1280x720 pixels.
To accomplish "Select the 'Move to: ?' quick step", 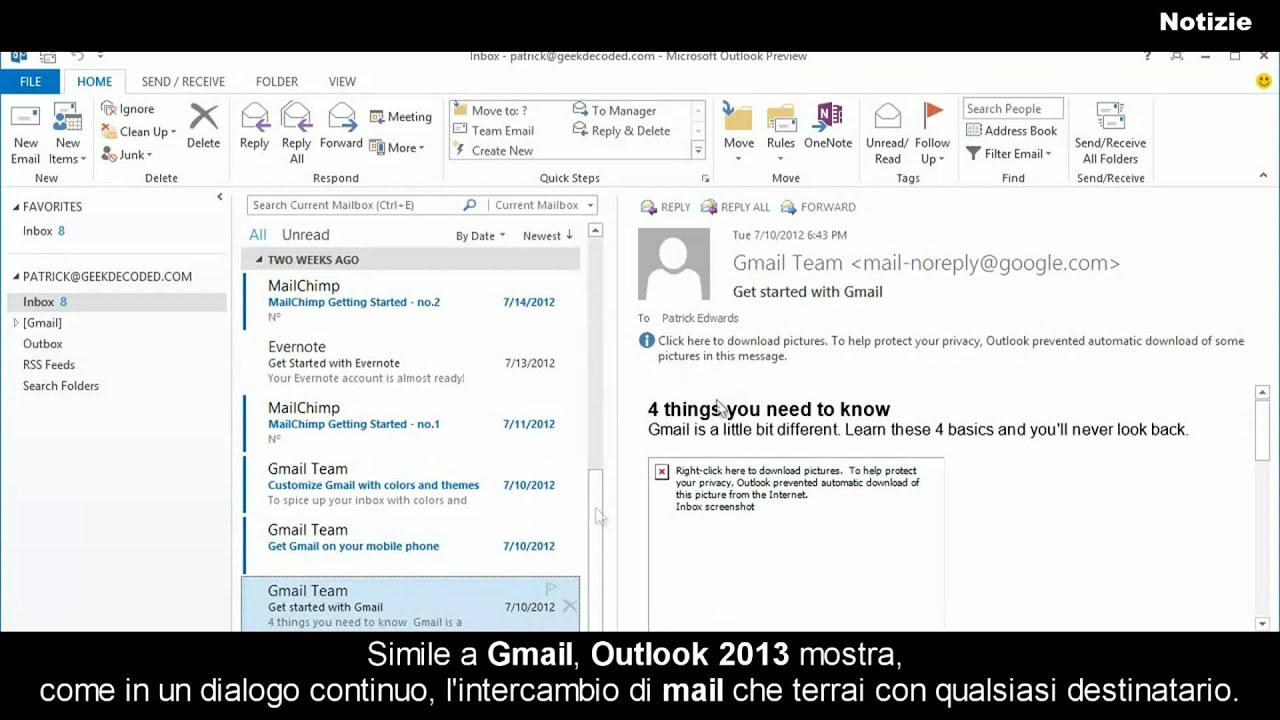I will pos(490,111).
